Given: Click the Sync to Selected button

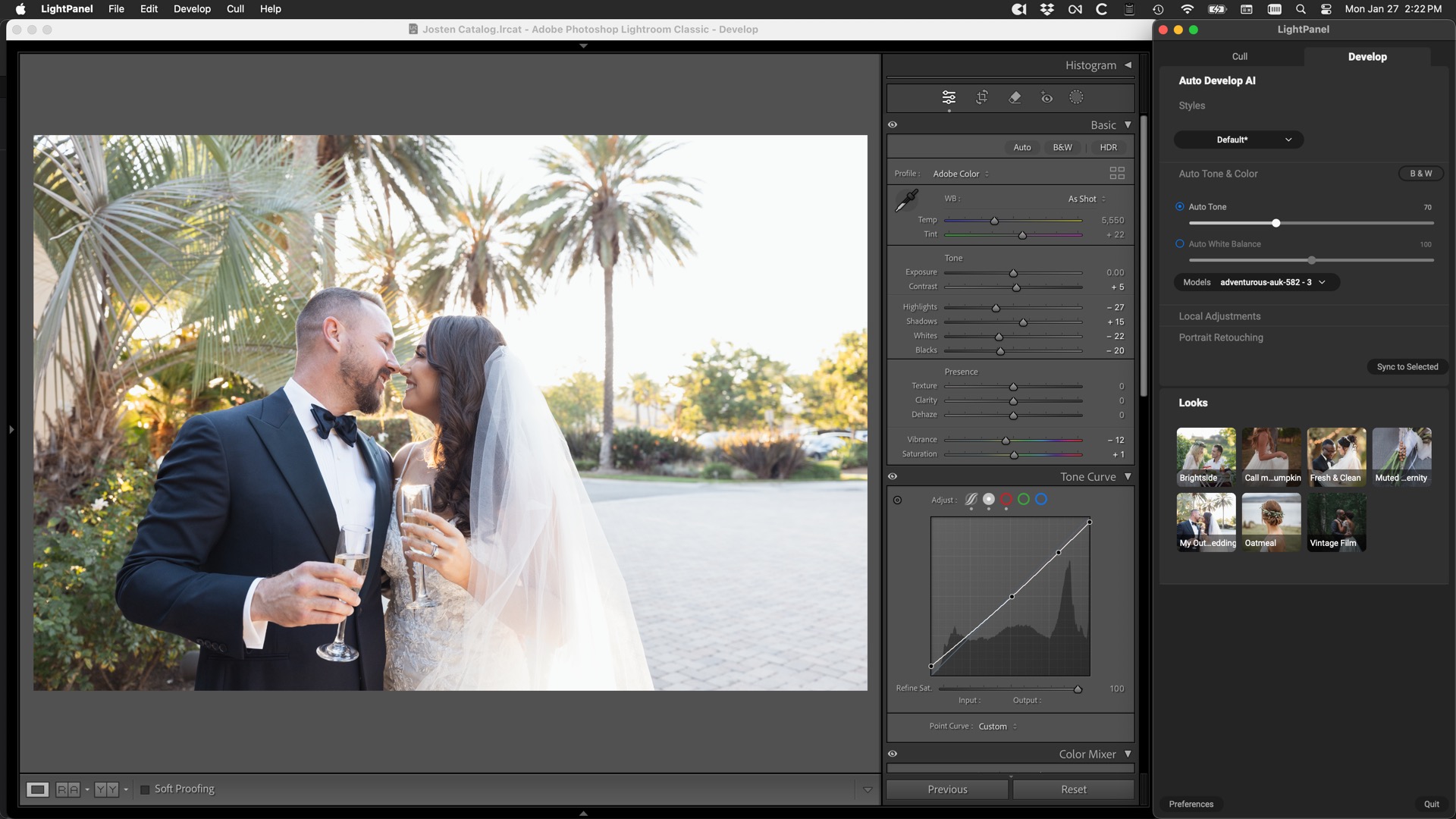Looking at the screenshot, I should (1407, 367).
